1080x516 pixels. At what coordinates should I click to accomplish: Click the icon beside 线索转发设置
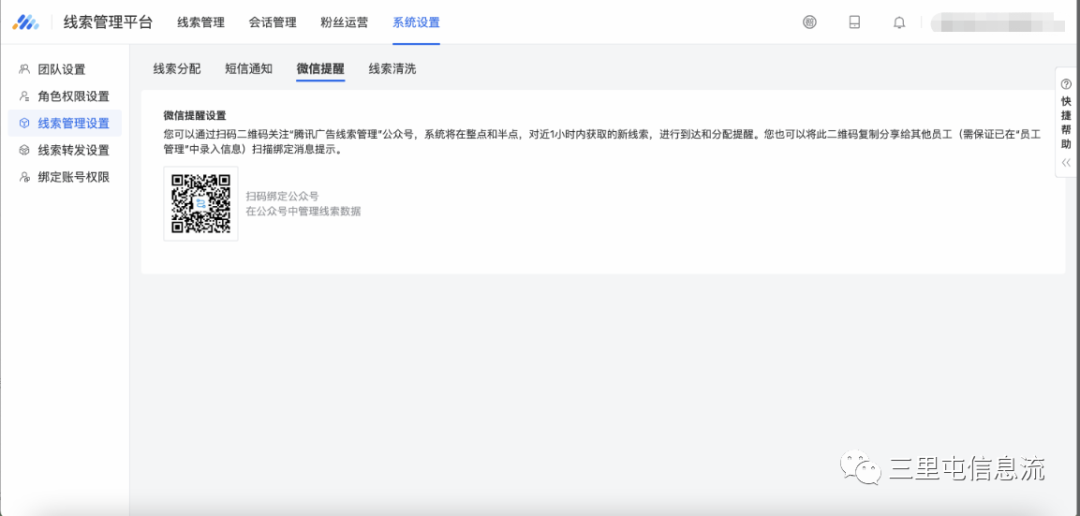(24, 150)
